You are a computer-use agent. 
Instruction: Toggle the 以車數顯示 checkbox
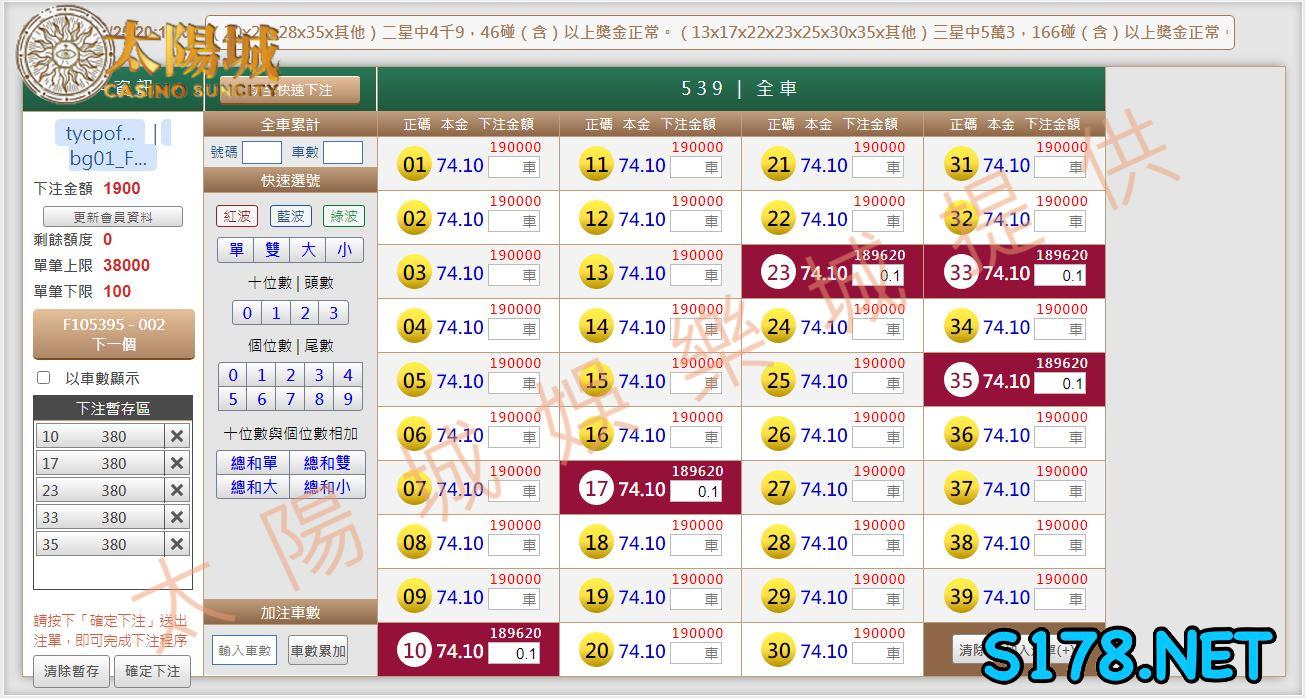(43, 378)
